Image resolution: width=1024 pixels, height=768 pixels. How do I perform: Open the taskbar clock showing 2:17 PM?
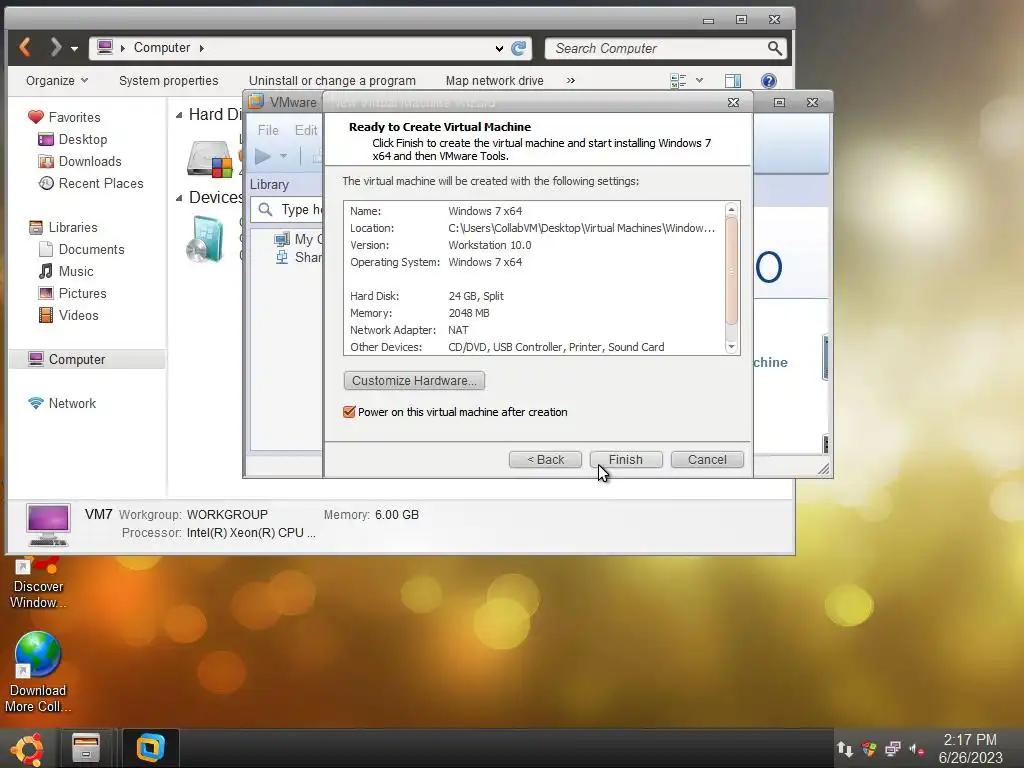pyautogui.click(x=970, y=748)
